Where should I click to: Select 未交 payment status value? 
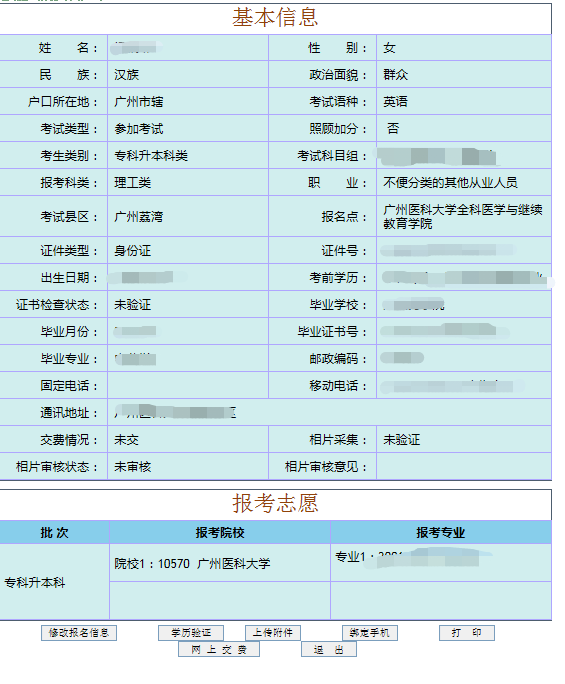[127, 440]
